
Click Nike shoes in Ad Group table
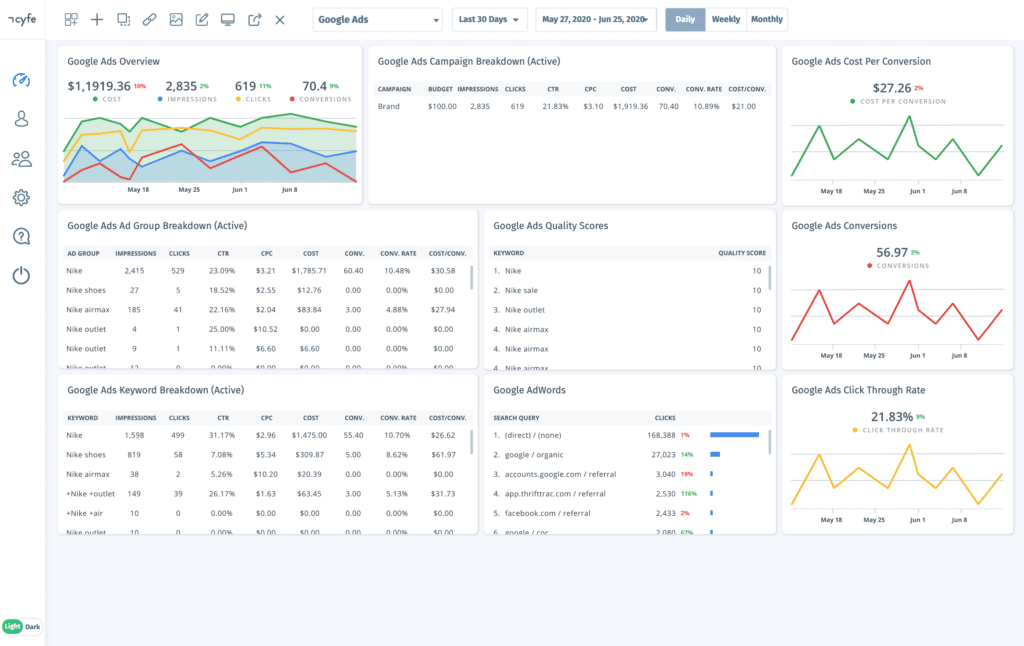(86, 290)
